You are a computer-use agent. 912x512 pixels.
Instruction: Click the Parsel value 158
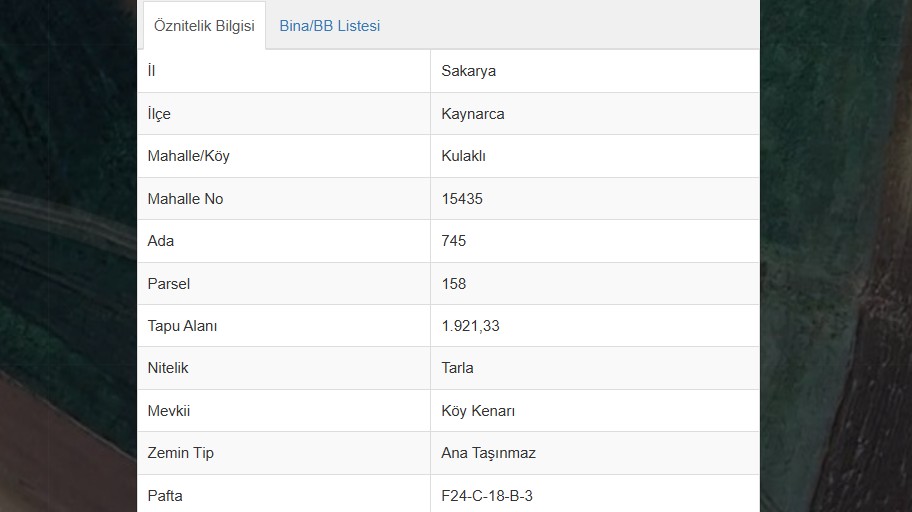click(454, 284)
